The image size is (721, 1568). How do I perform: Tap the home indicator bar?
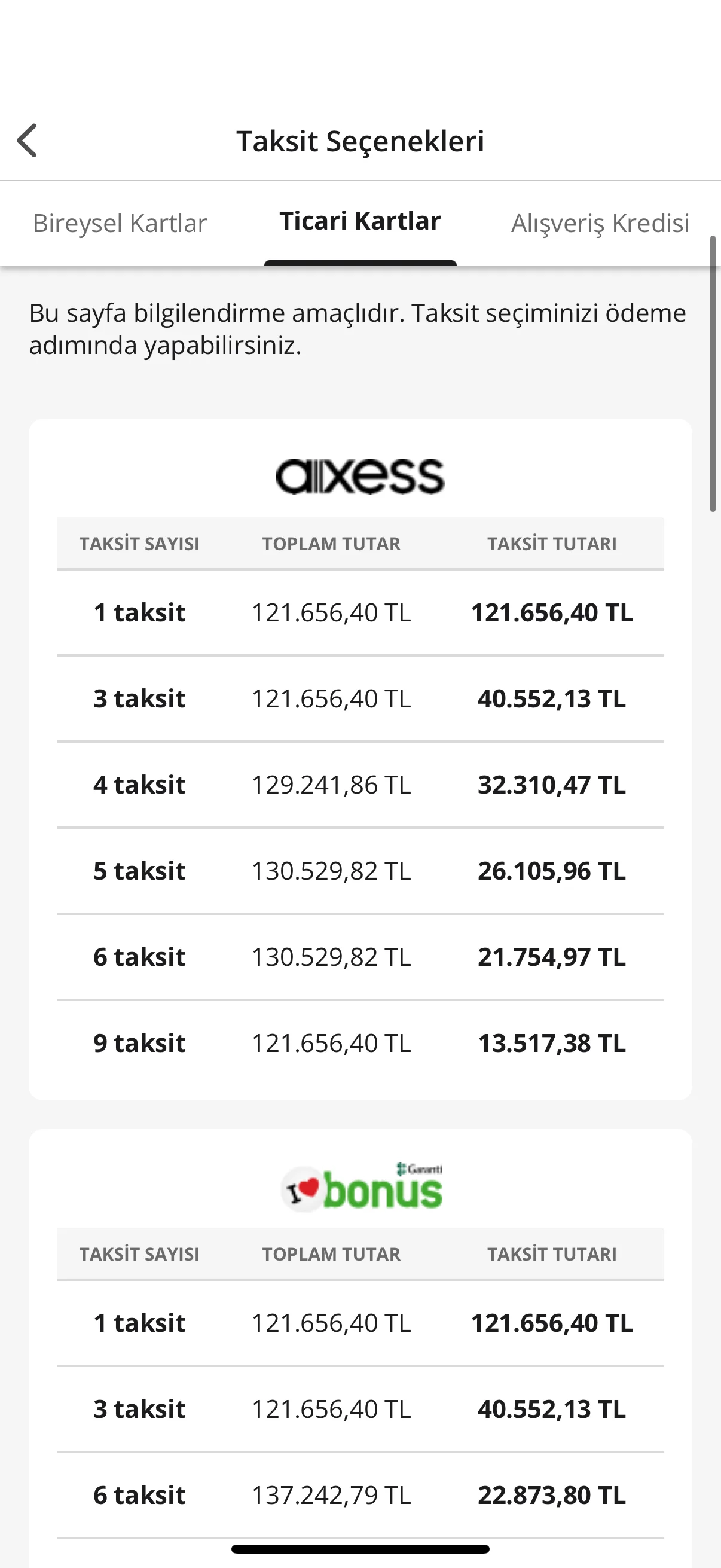[x=360, y=1549]
